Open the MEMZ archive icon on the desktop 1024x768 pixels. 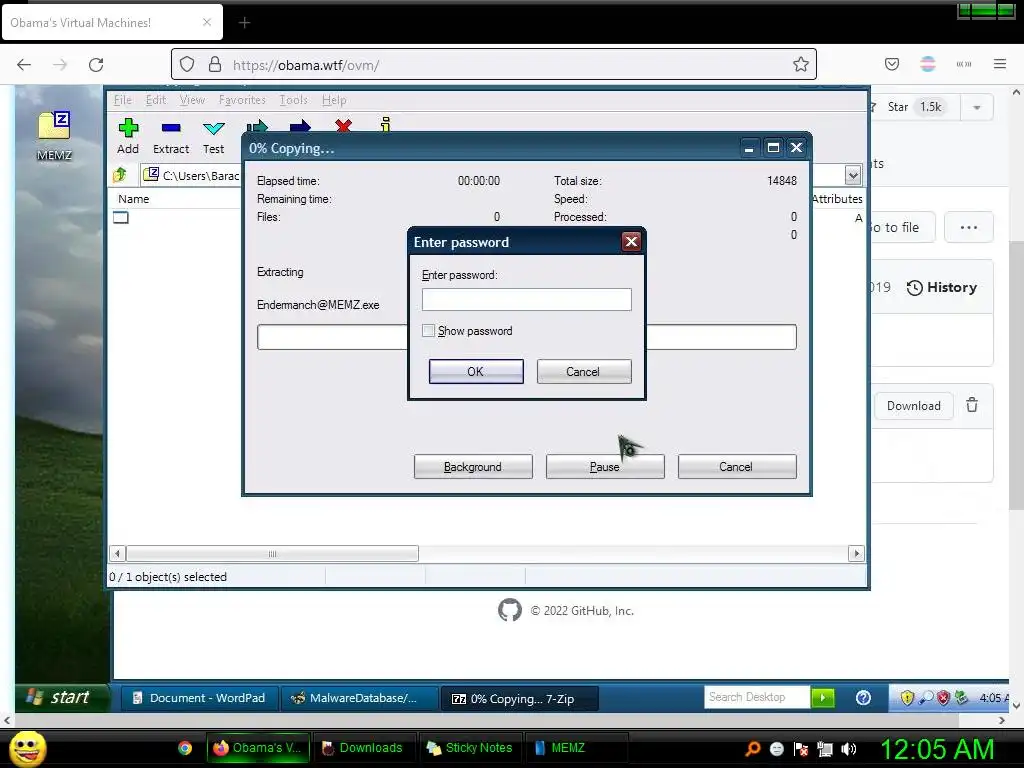[x=54, y=136]
